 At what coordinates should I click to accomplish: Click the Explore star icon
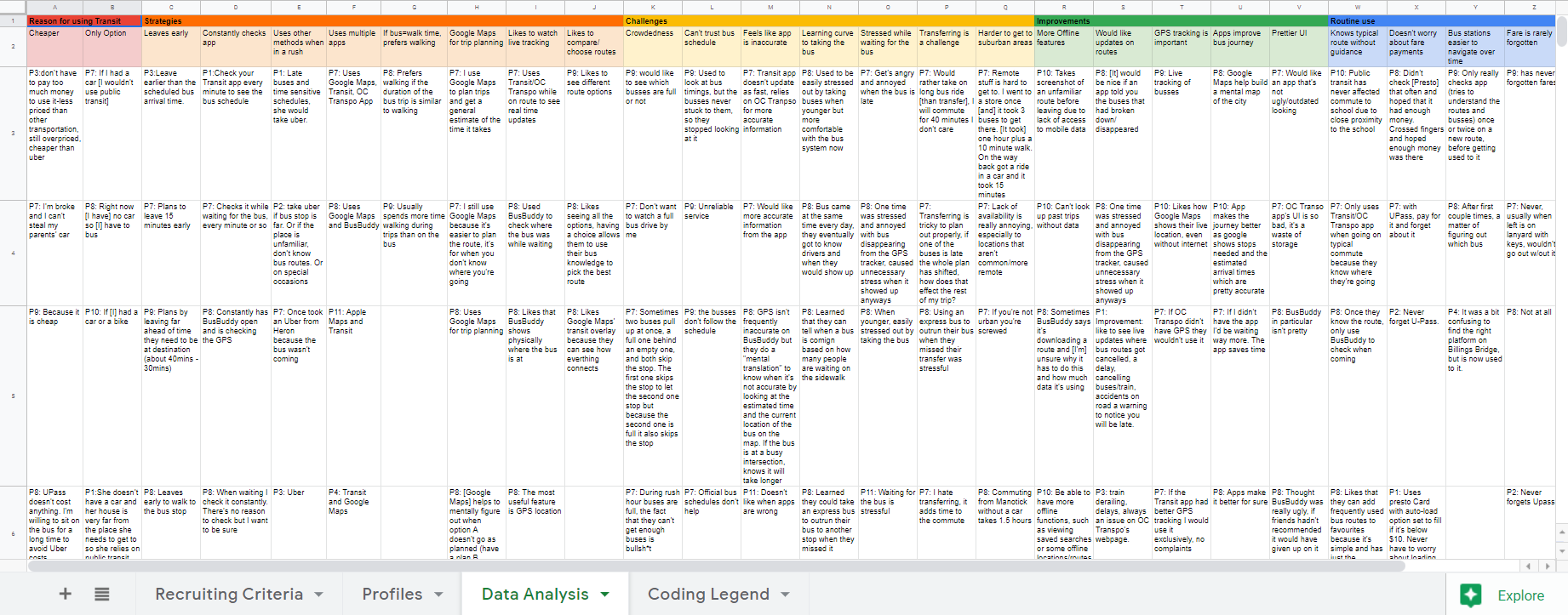tap(1470, 595)
